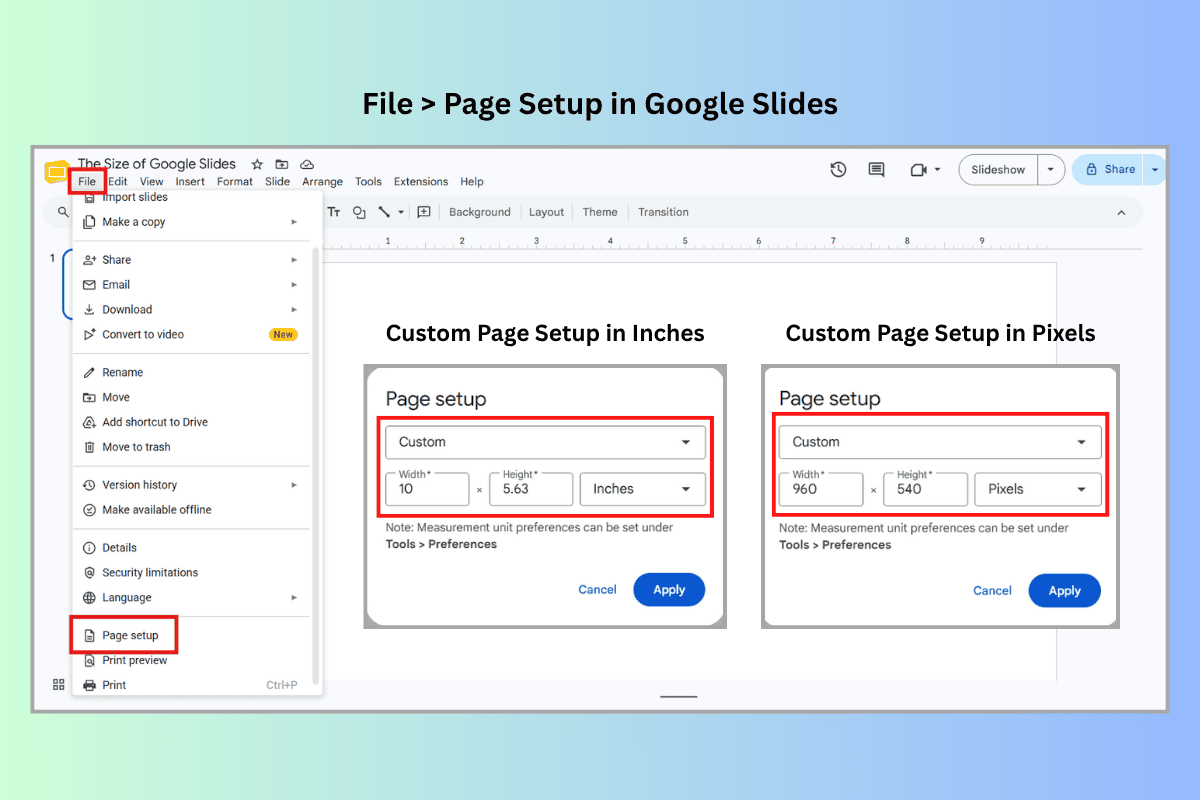This screenshot has width=1200, height=800.
Task: Open Custom dropdown in inches dialog
Action: (x=546, y=442)
